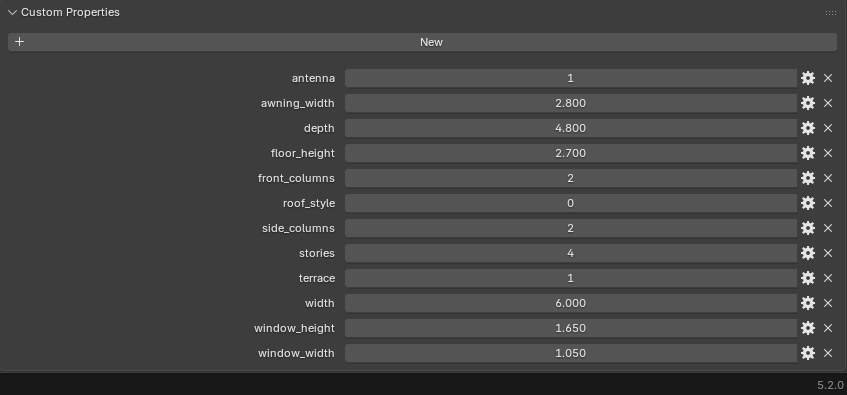Remove the stories custom property
847x395 pixels.
[x=828, y=253]
